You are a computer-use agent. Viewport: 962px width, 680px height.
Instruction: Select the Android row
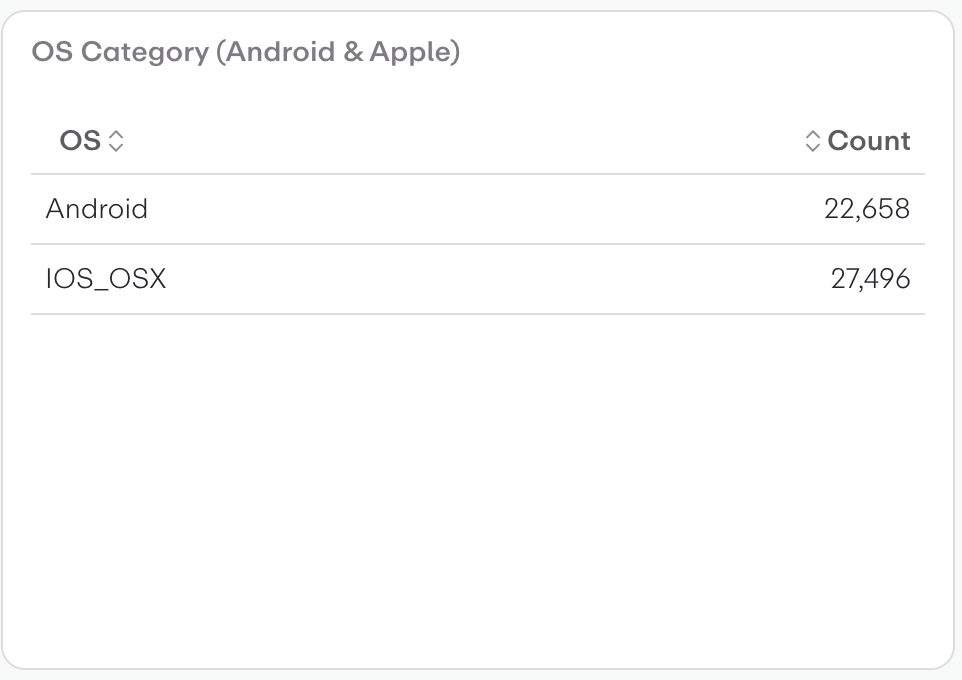[97, 209]
